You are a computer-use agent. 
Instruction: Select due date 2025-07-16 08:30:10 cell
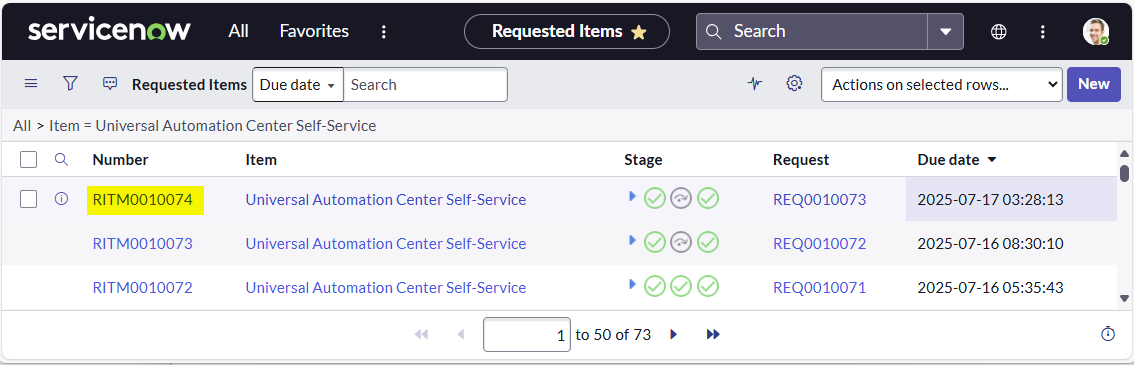pyautogui.click(x=1011, y=244)
